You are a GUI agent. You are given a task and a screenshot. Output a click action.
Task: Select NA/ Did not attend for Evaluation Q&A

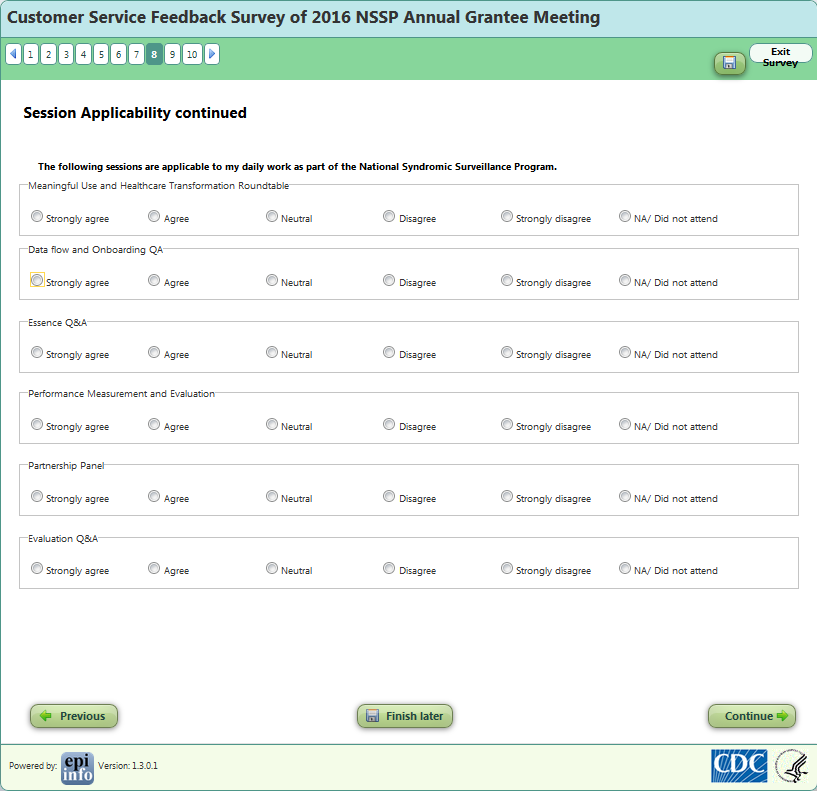point(625,567)
